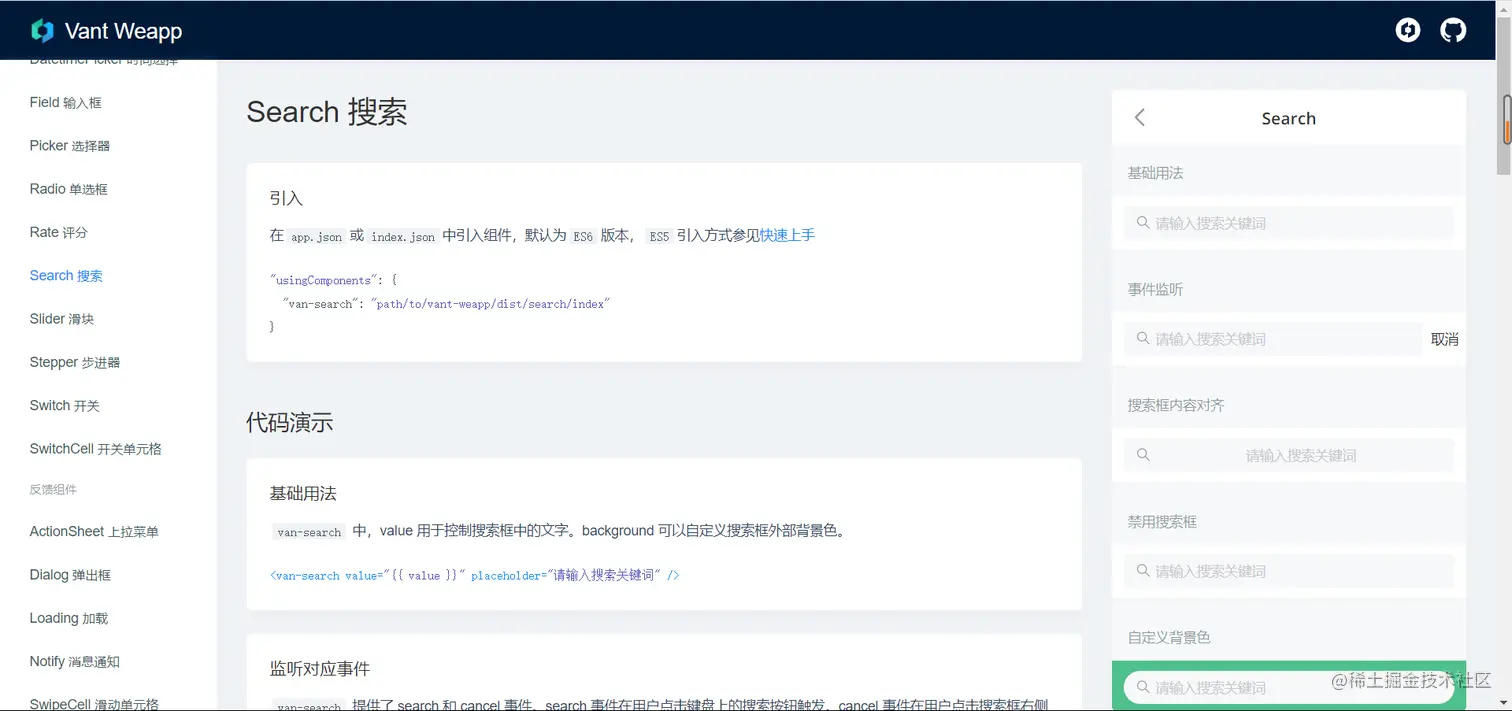
Task: Focus the 自定义背景色 green search input
Action: (1289, 687)
